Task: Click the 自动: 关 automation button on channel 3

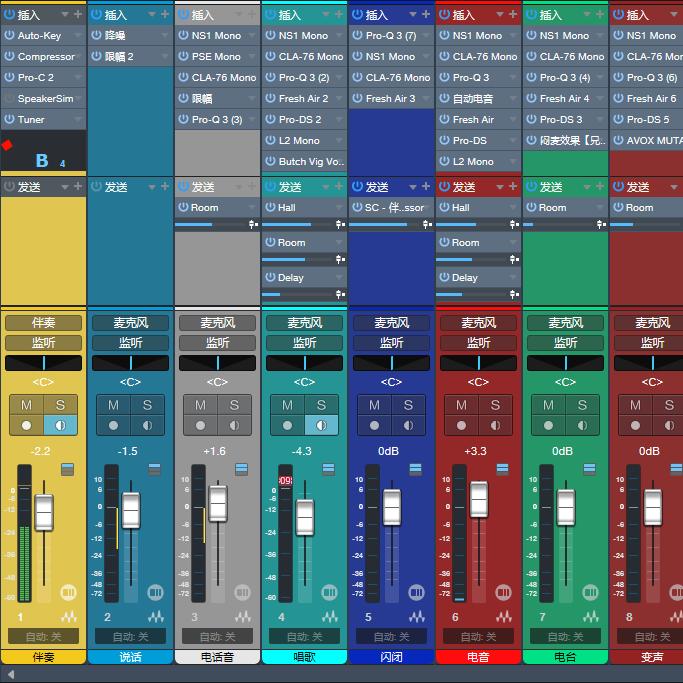Action: [217, 637]
